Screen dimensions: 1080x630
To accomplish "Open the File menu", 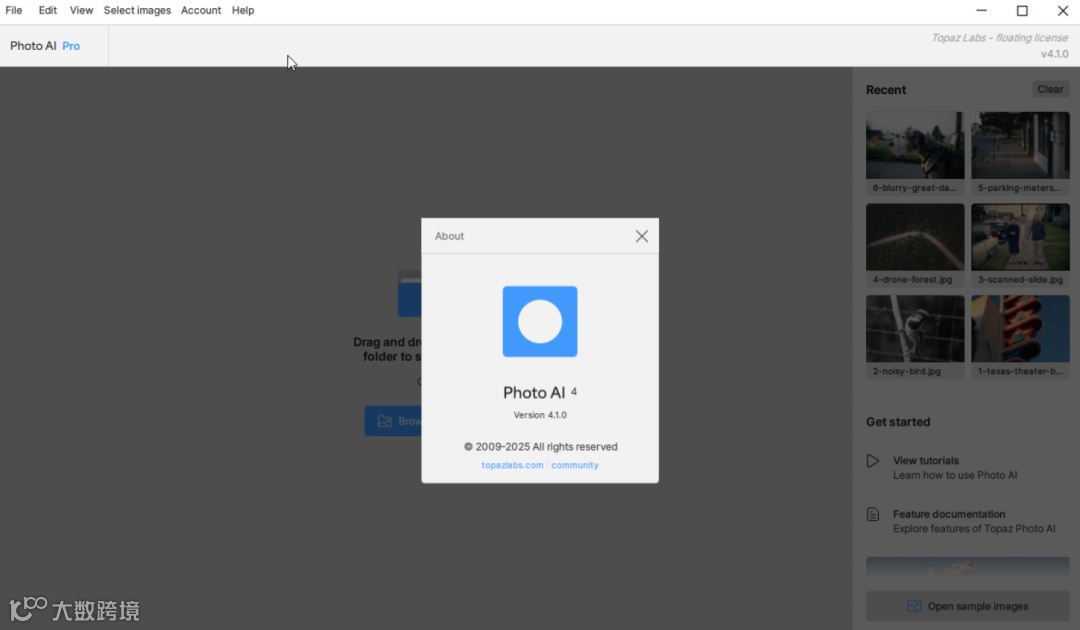I will (x=14, y=10).
